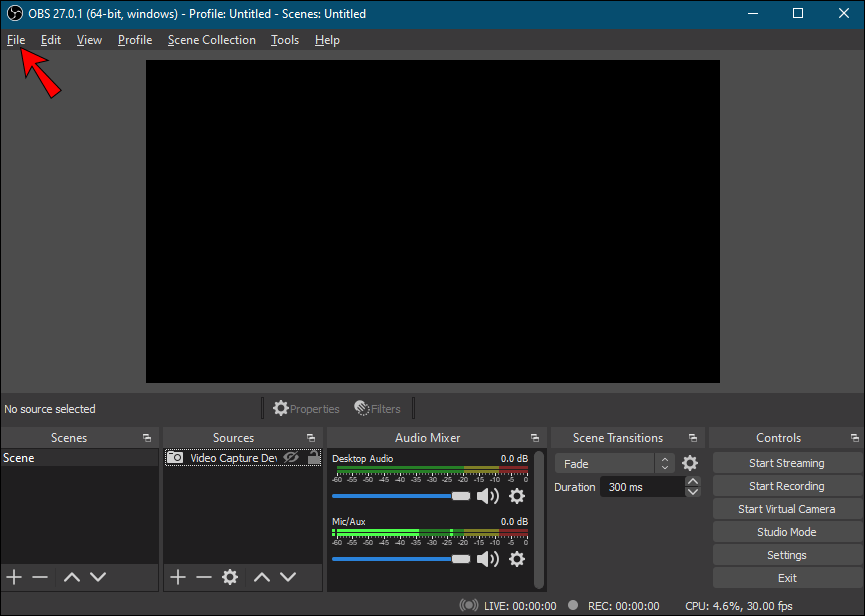Move source up with arrow icon
The height and width of the screenshot is (616, 865).
pyautogui.click(x=261, y=577)
